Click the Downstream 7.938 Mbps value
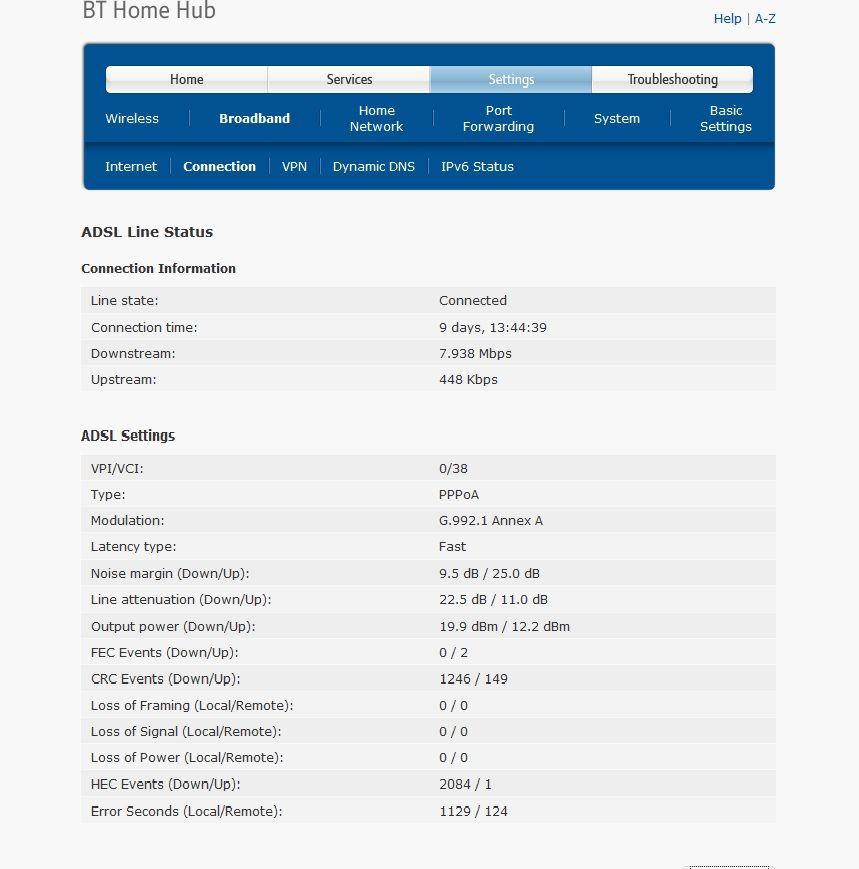Screen dimensions: 859x869 (x=475, y=354)
